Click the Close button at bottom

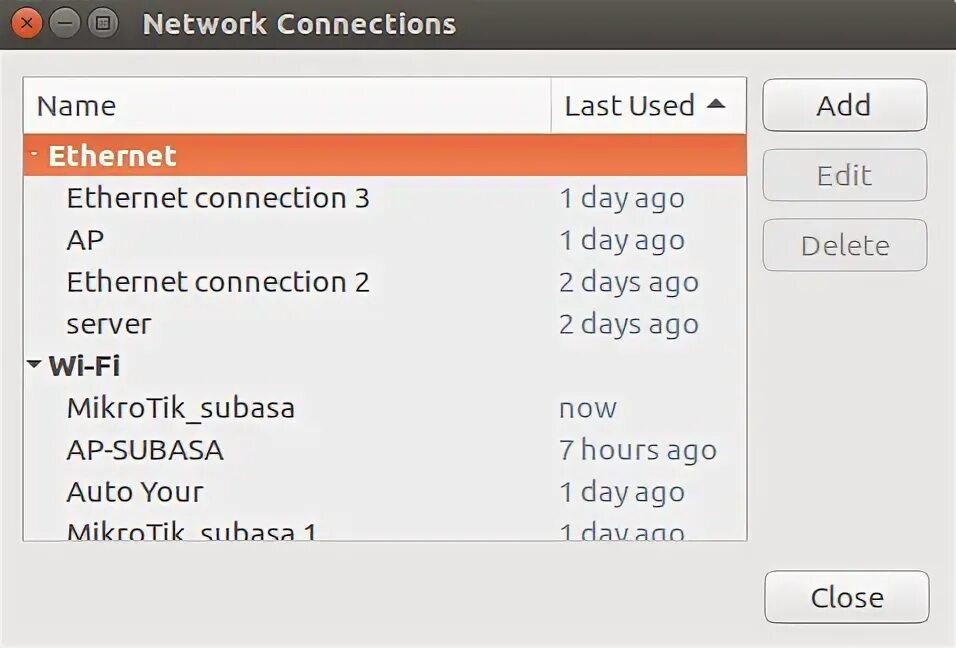(846, 597)
